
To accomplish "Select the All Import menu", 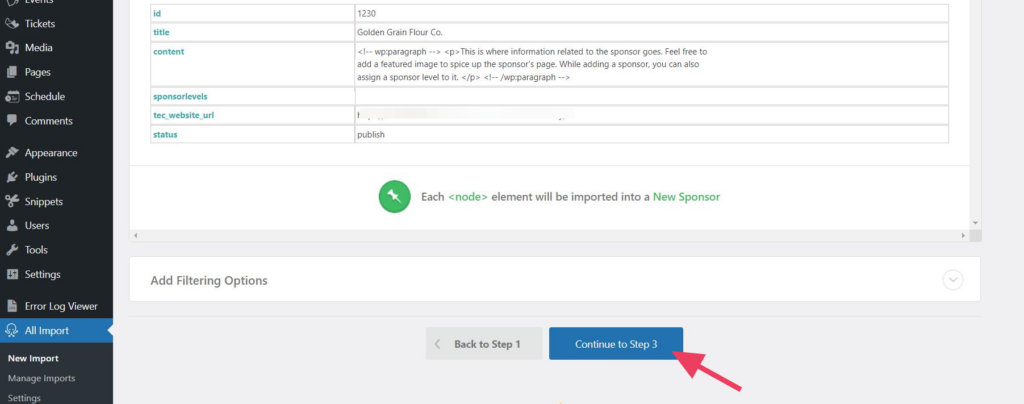I will point(46,330).
